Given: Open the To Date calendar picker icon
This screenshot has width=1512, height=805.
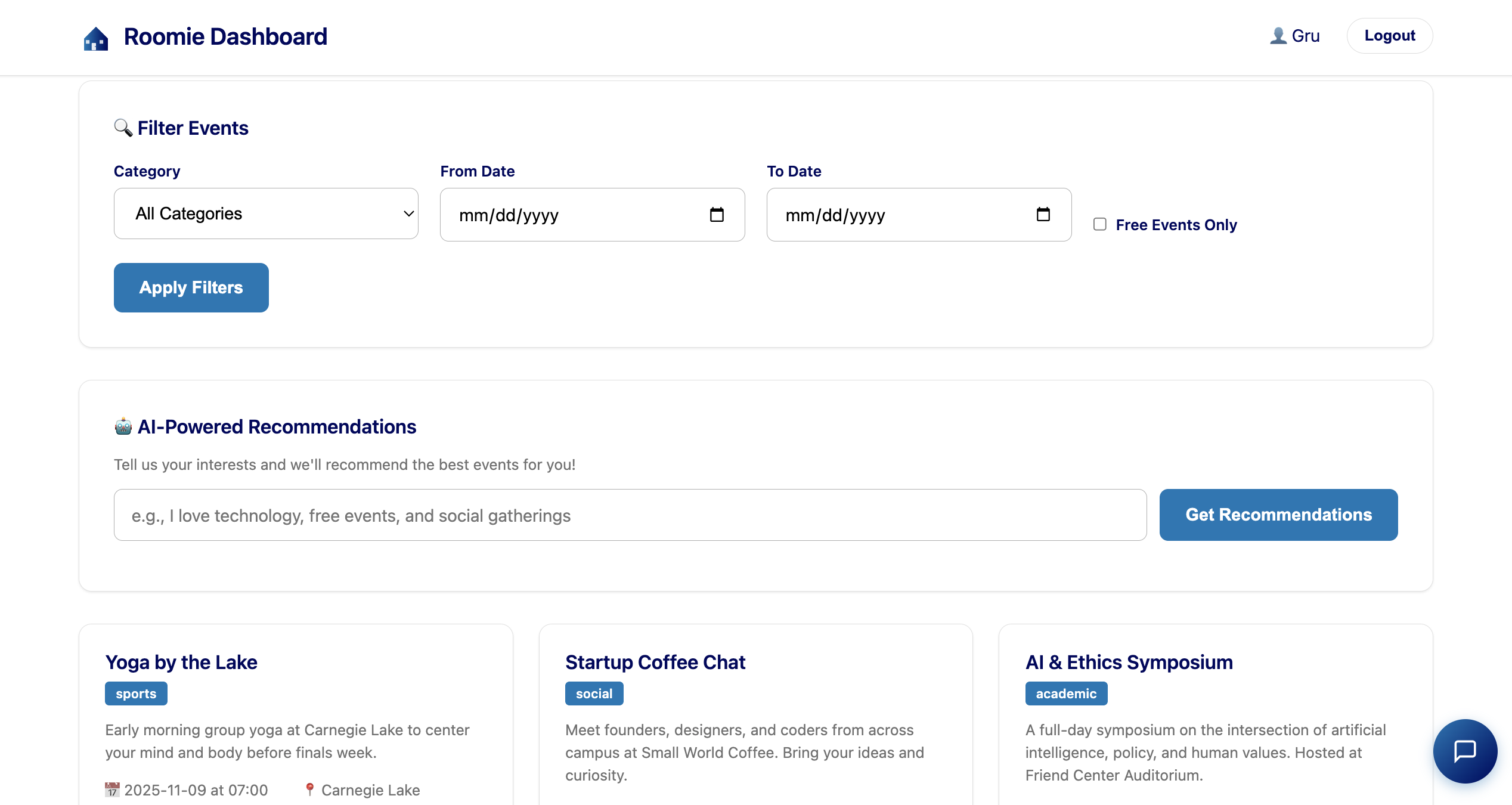Looking at the screenshot, I should (1043, 215).
